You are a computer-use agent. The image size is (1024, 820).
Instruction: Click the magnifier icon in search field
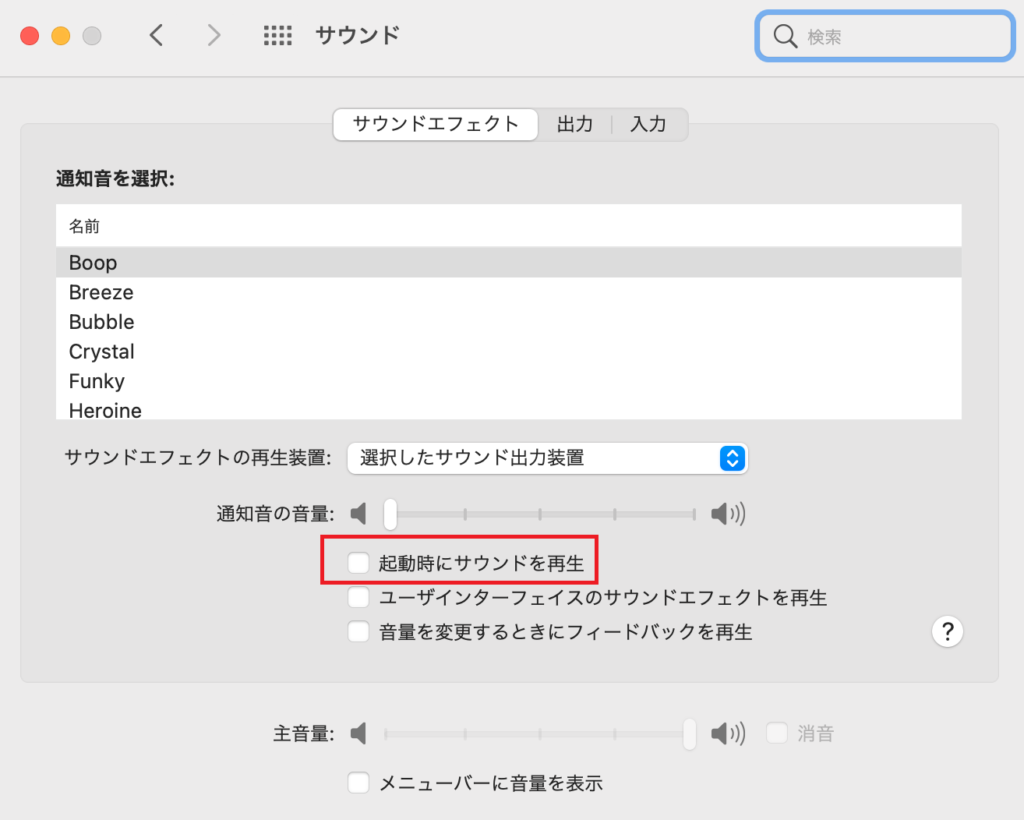tap(785, 37)
